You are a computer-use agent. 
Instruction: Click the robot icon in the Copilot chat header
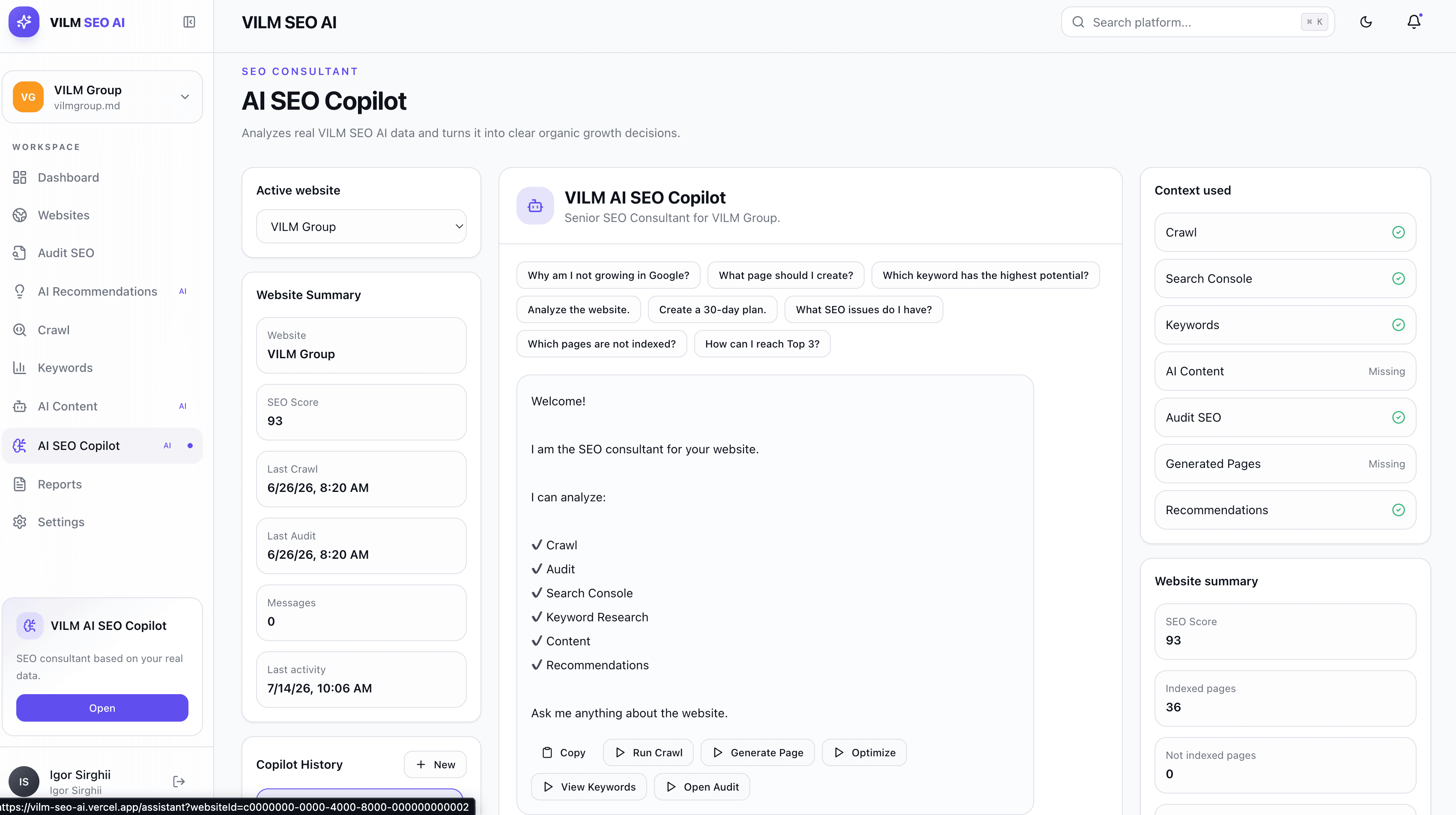[x=535, y=206]
